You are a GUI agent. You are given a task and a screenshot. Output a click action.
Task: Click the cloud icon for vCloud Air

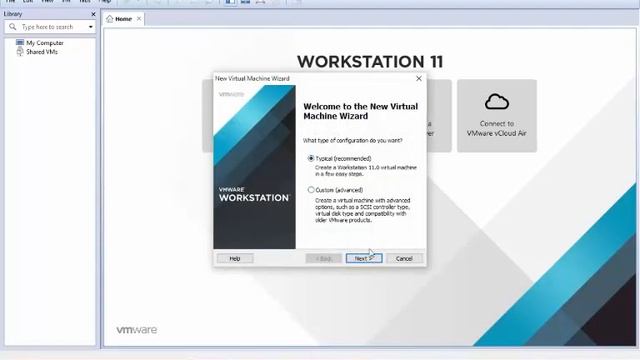pos(497,102)
